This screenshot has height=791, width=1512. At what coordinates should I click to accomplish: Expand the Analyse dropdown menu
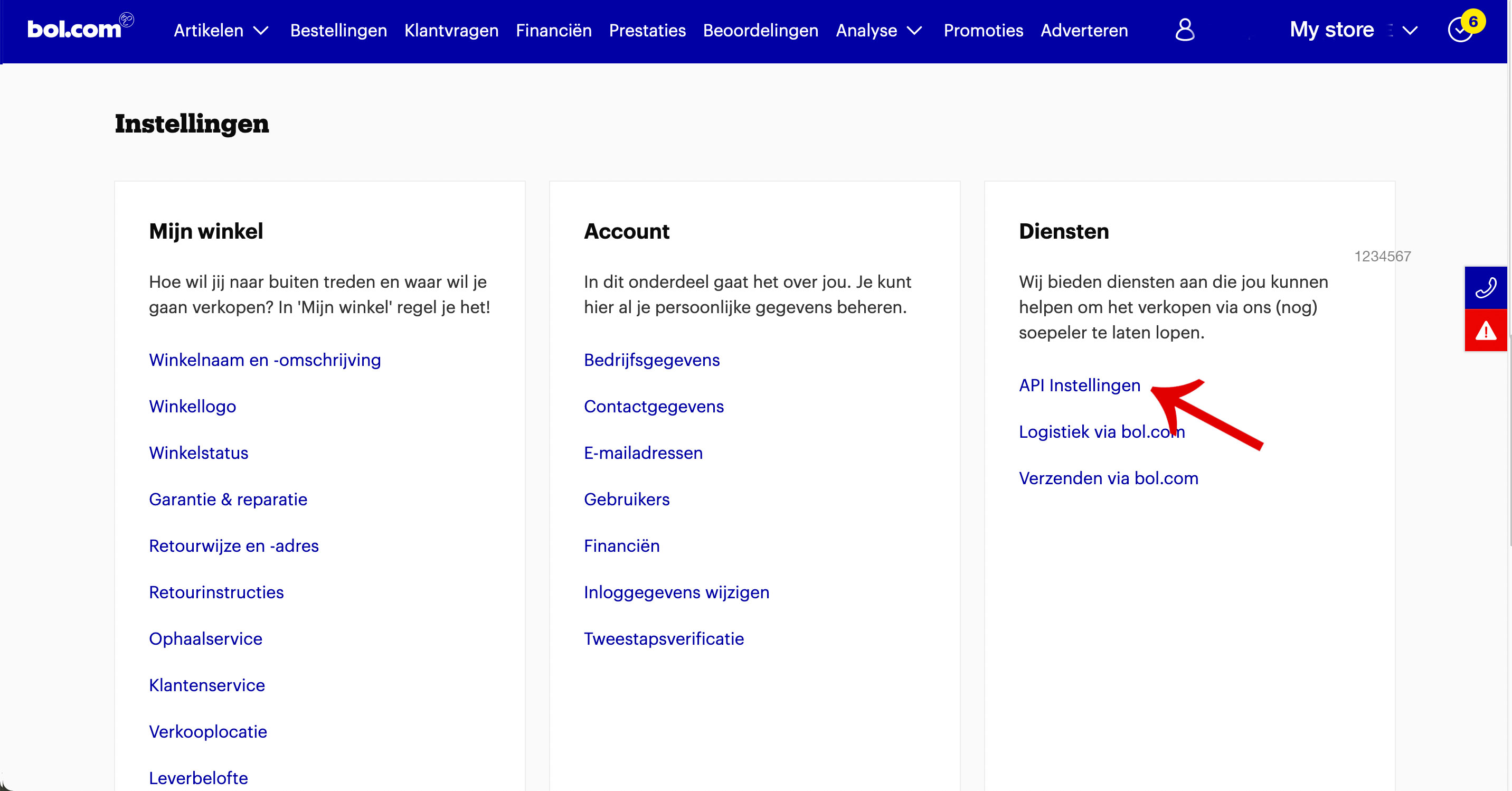(x=878, y=31)
